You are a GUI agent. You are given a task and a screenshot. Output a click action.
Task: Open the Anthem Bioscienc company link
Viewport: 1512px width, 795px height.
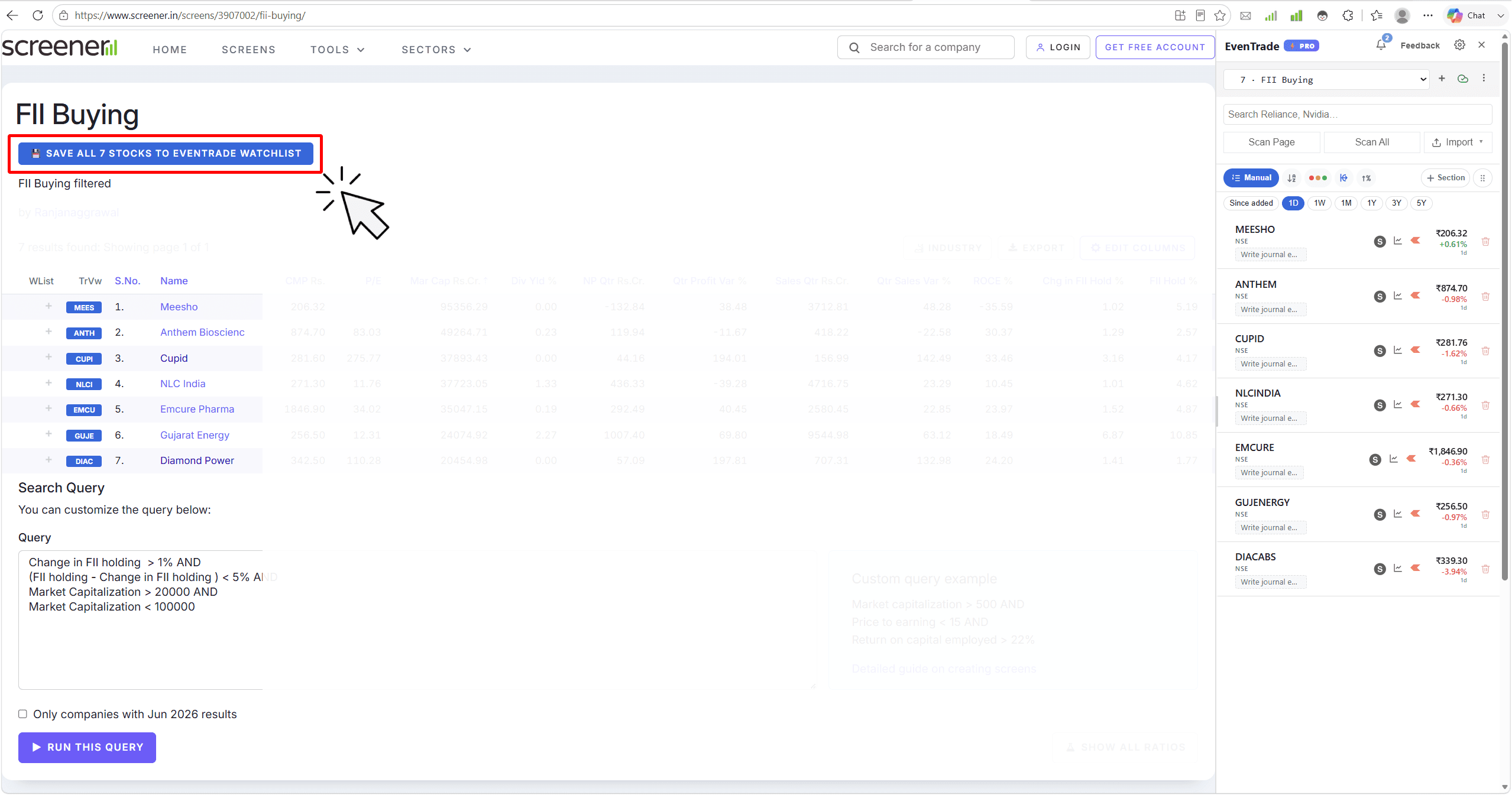click(202, 332)
